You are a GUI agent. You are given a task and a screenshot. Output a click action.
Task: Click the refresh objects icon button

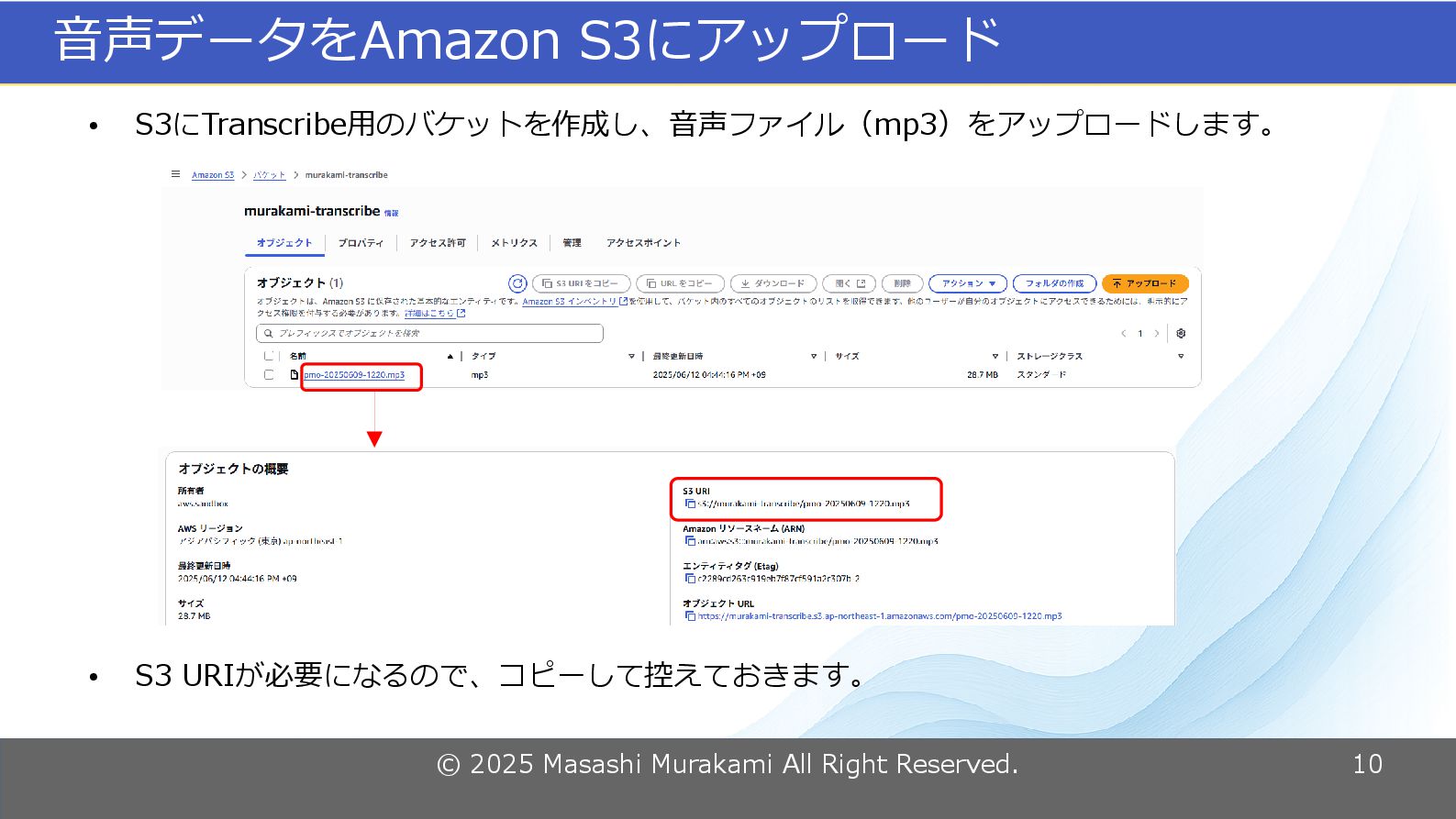[x=517, y=283]
